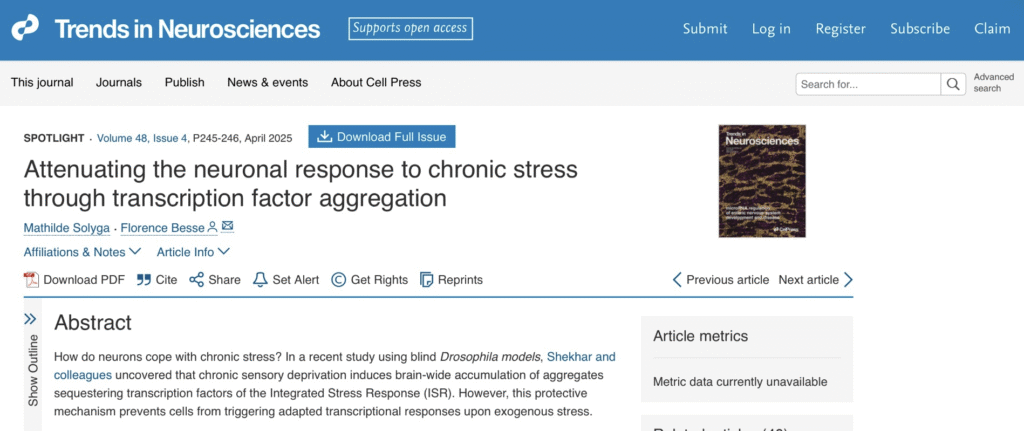Click the Download PDF icon

pyautogui.click(x=31, y=279)
